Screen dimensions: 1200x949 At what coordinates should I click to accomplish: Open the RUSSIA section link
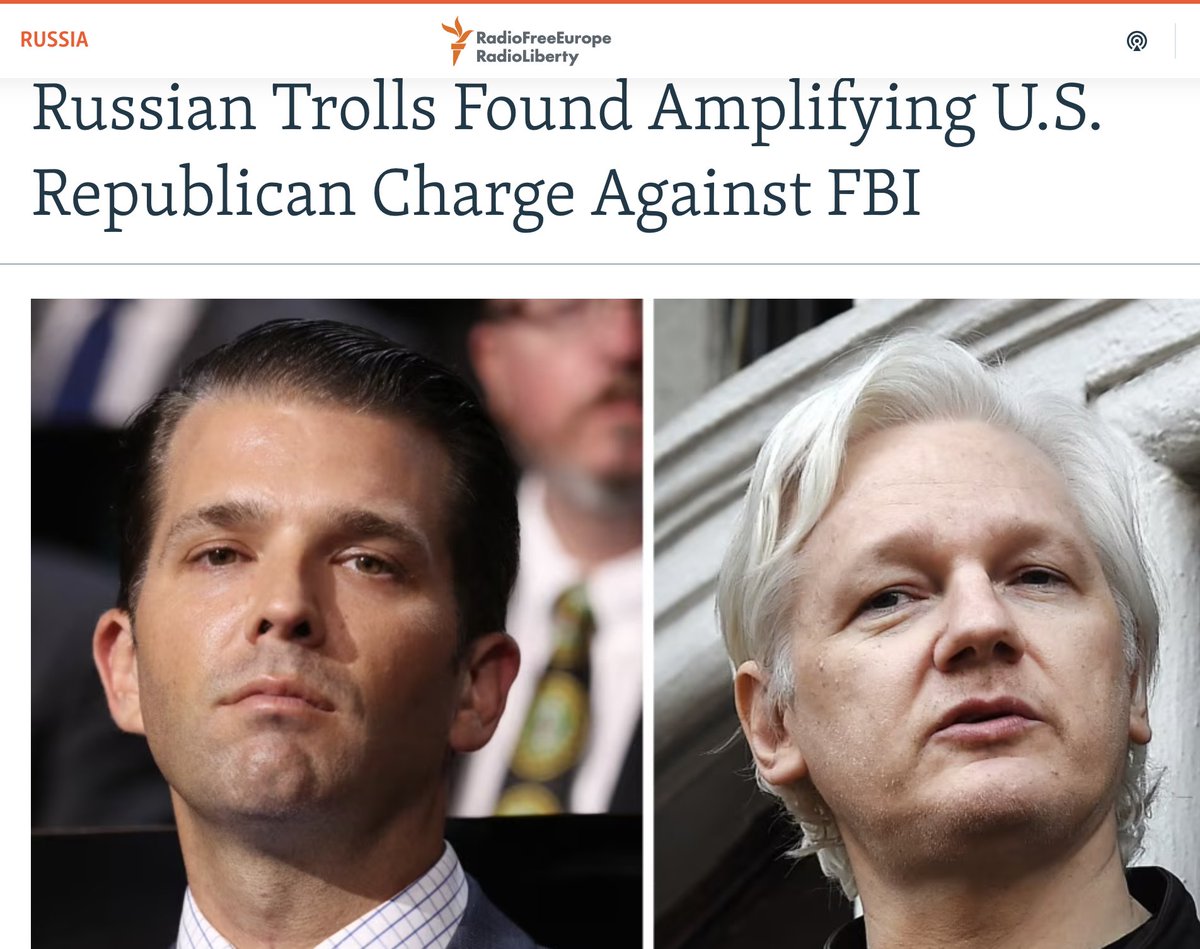pos(54,40)
